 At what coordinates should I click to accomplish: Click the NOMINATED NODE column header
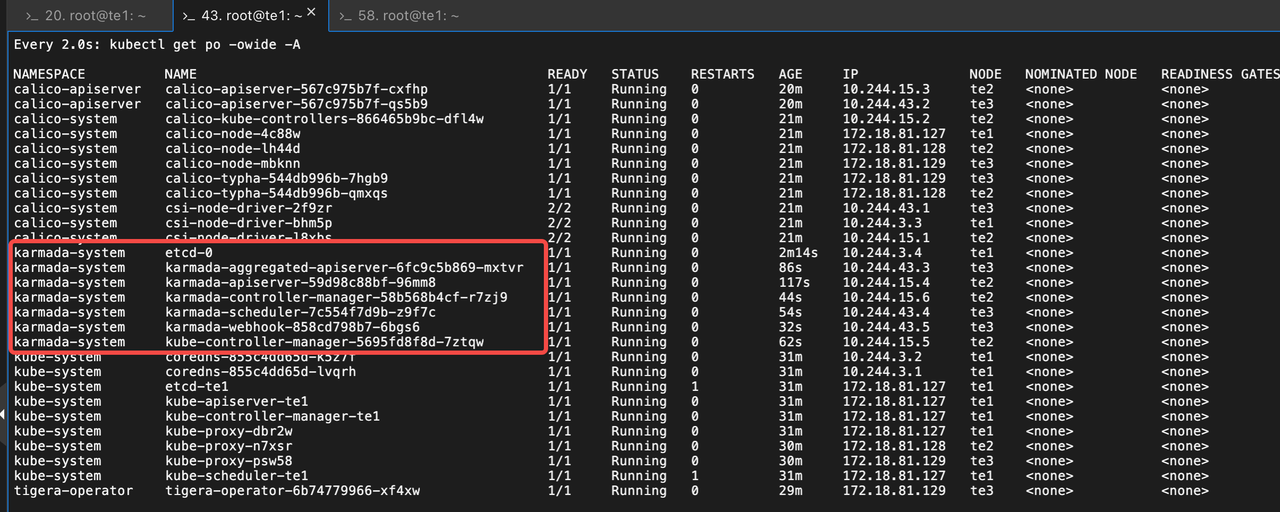[1081, 75]
